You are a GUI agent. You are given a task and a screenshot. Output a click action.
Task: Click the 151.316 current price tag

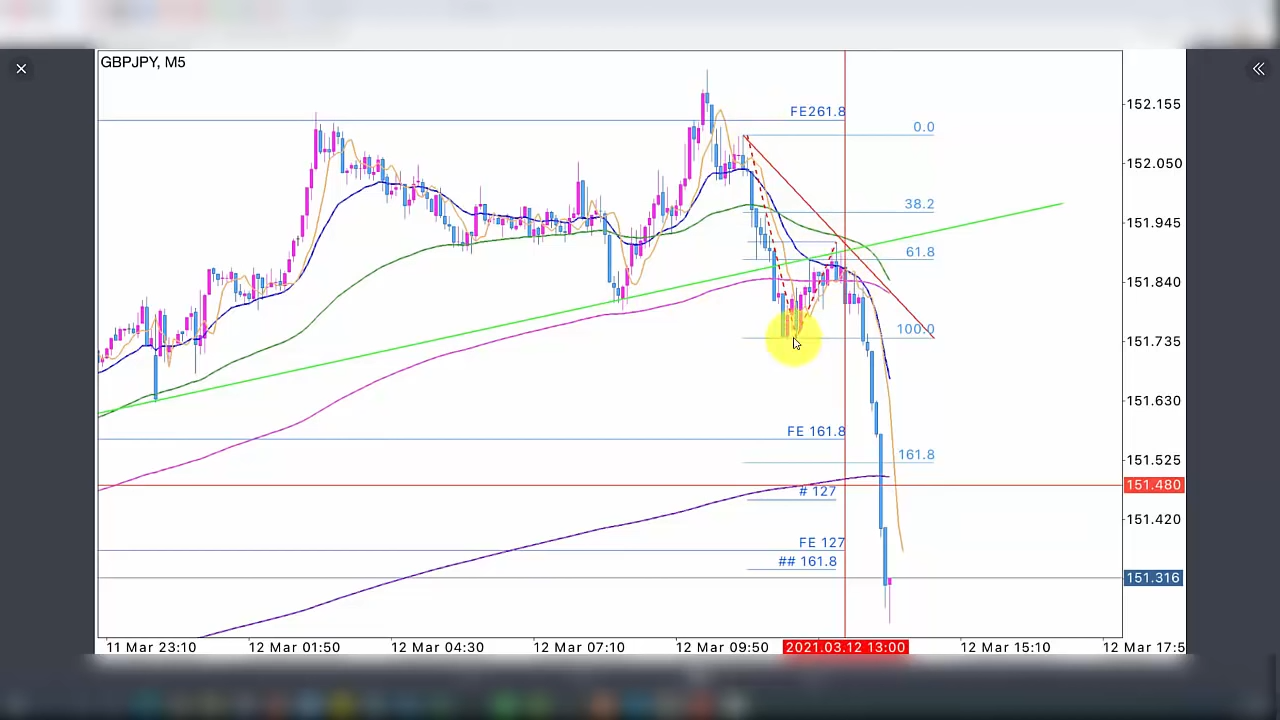1153,578
